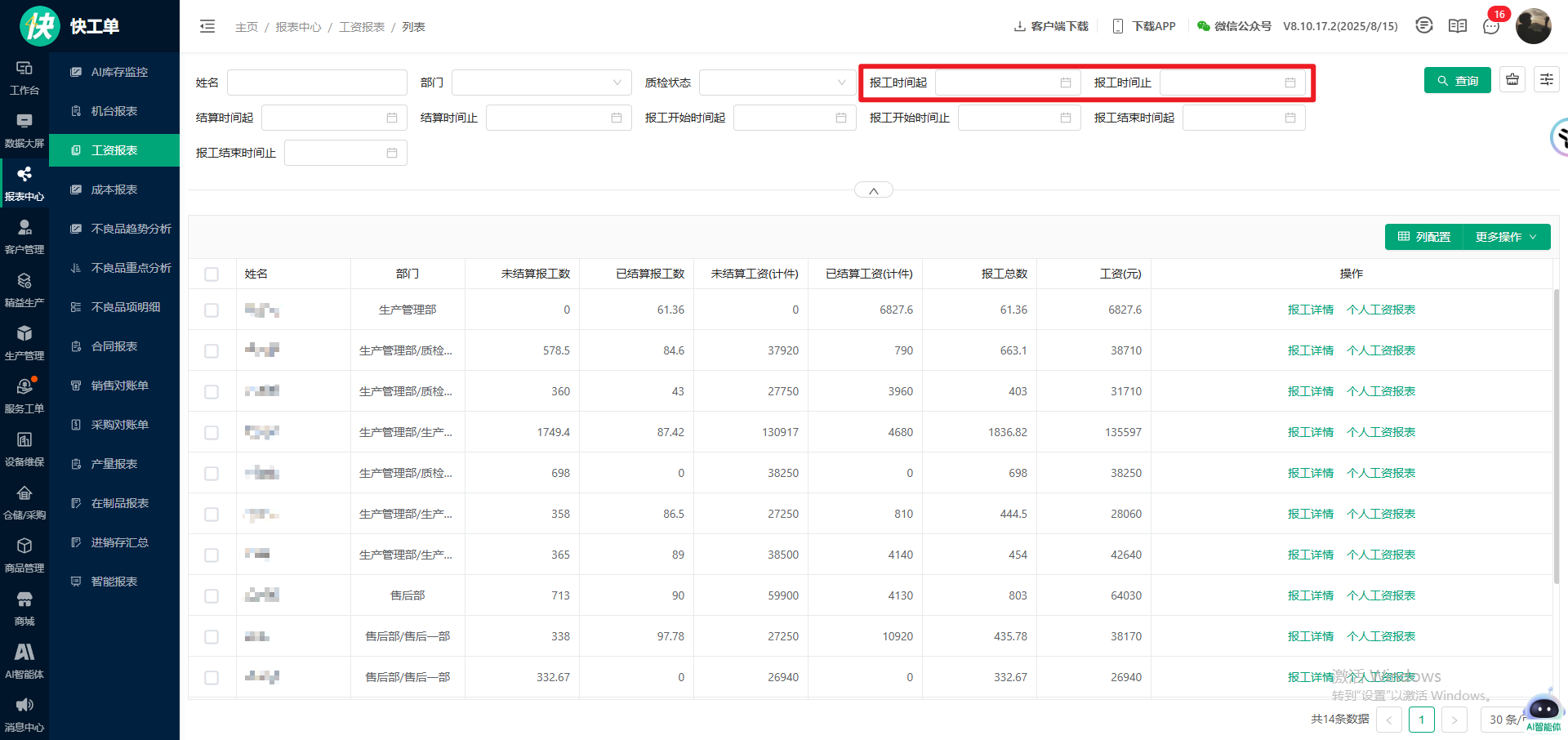Image resolution: width=1568 pixels, height=740 pixels.
Task: Open 成本报表 from the report menu
Action: [x=114, y=189]
